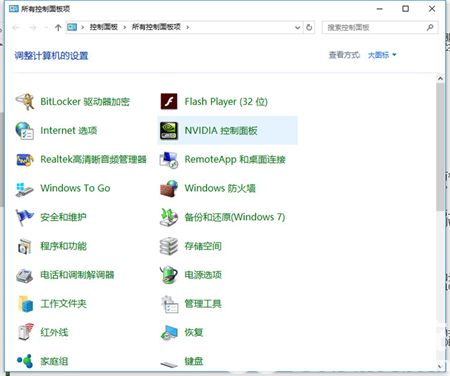Open the 键盘 text label
Screen dimensions: 450x376
(x=194, y=361)
